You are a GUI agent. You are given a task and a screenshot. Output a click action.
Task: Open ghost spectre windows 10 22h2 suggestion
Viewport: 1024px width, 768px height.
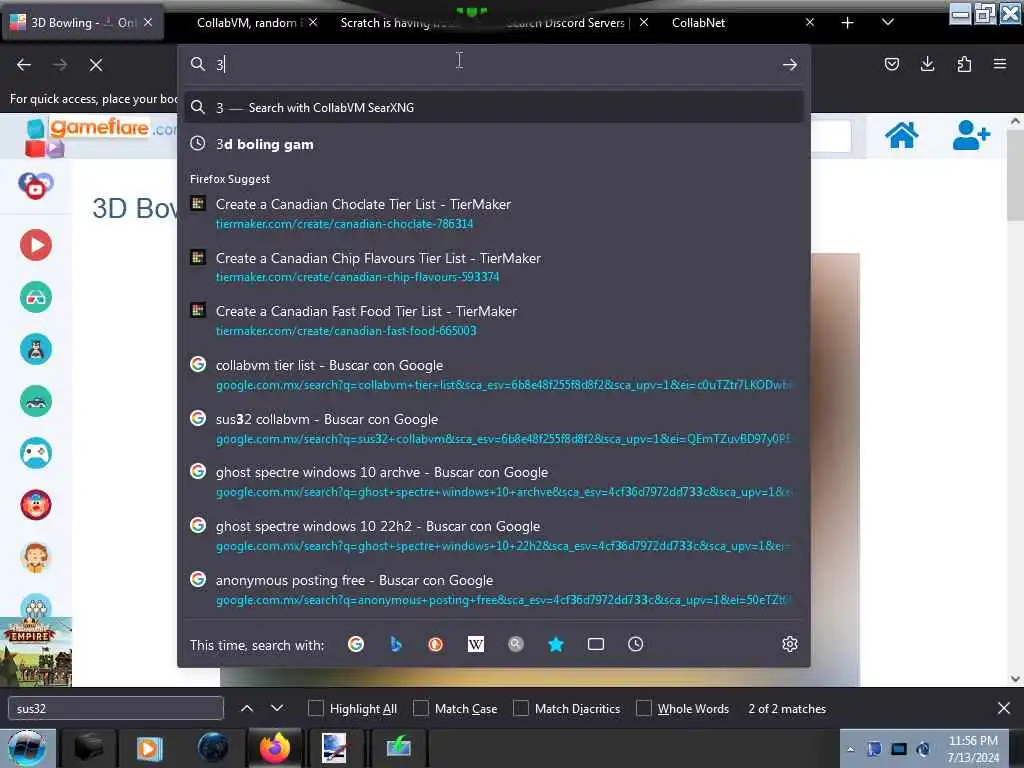click(494, 536)
